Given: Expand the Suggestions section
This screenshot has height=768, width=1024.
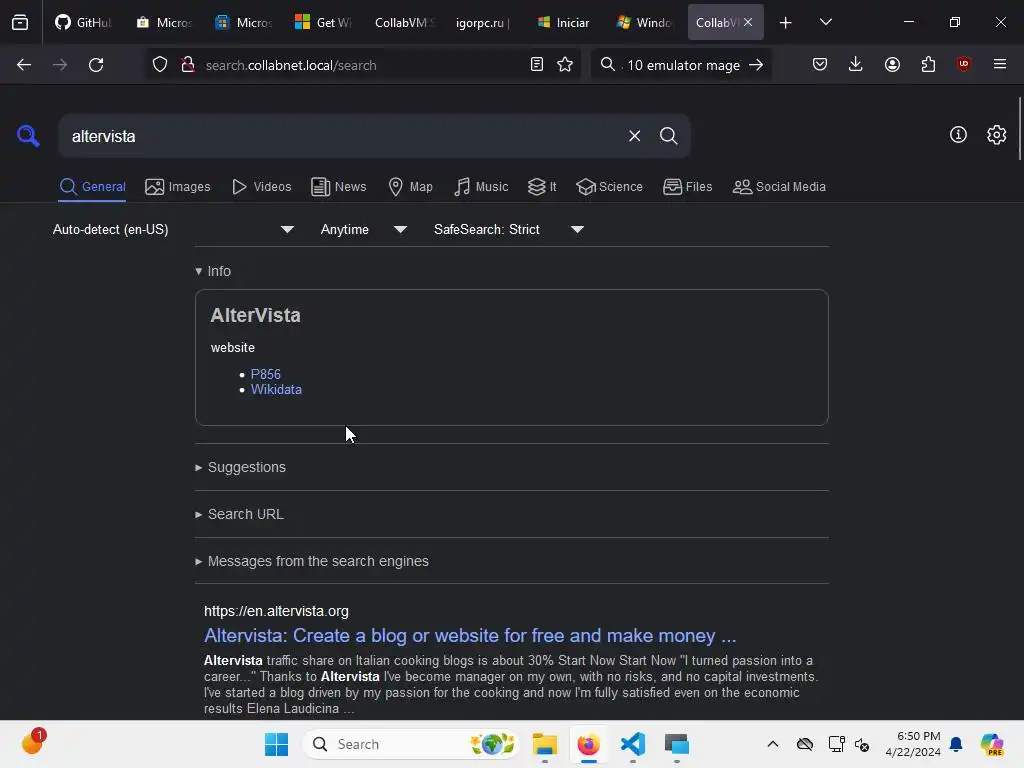Looking at the screenshot, I should pyautogui.click(x=240, y=468).
